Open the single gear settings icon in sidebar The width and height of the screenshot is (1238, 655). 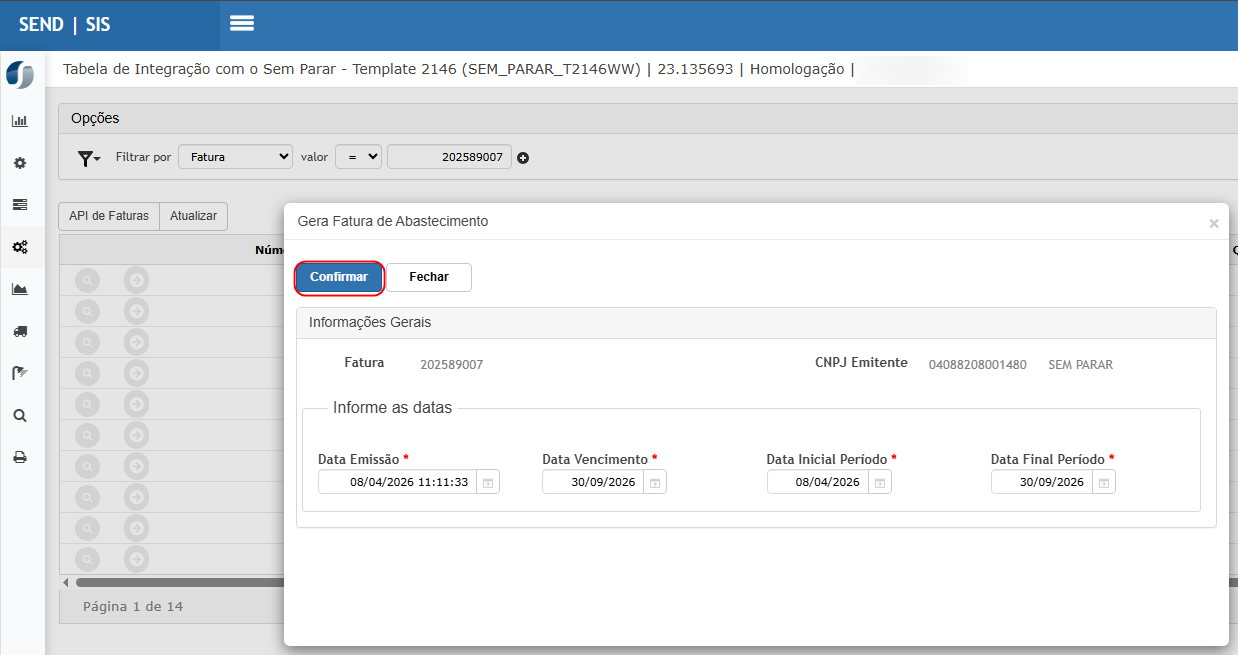pos(20,163)
